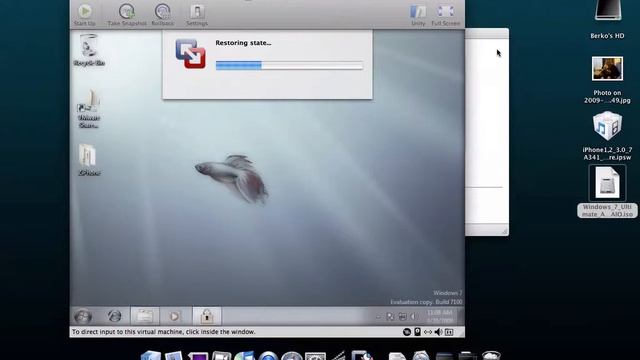Select Berko's HD drive on Mac desktop

coord(607,20)
